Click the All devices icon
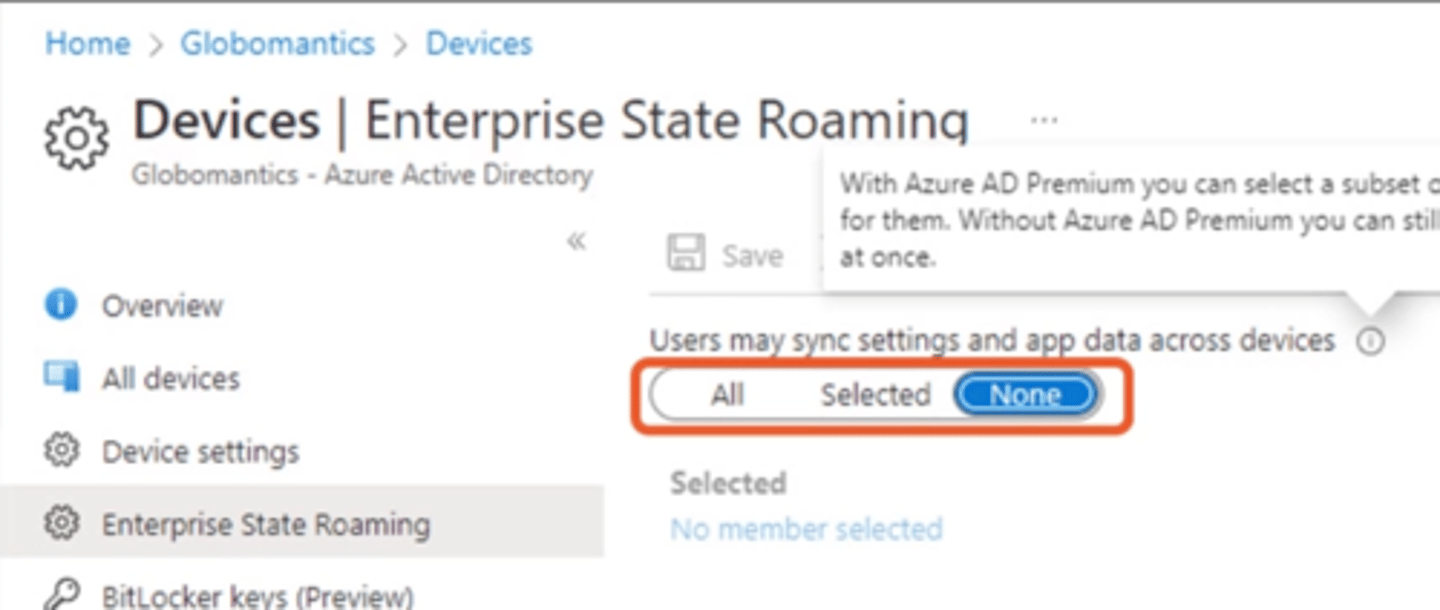Screen dimensions: 1440x610 pos(61,377)
